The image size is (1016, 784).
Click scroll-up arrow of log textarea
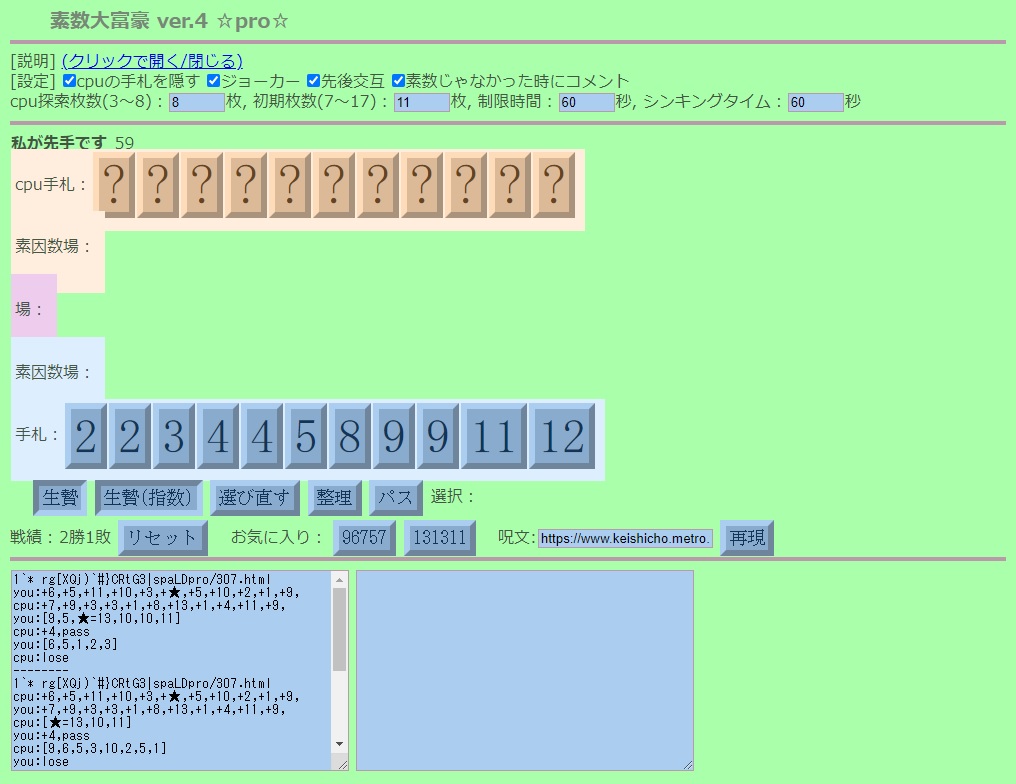coord(340,580)
